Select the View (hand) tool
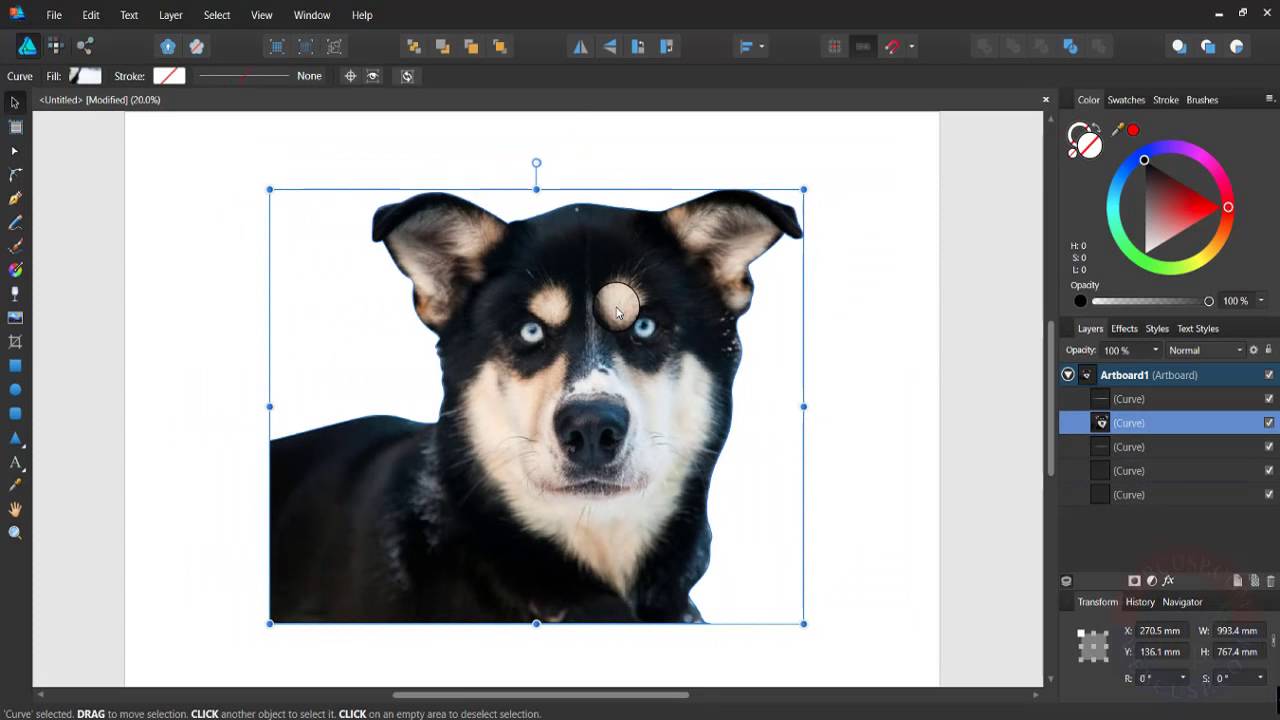 point(15,509)
